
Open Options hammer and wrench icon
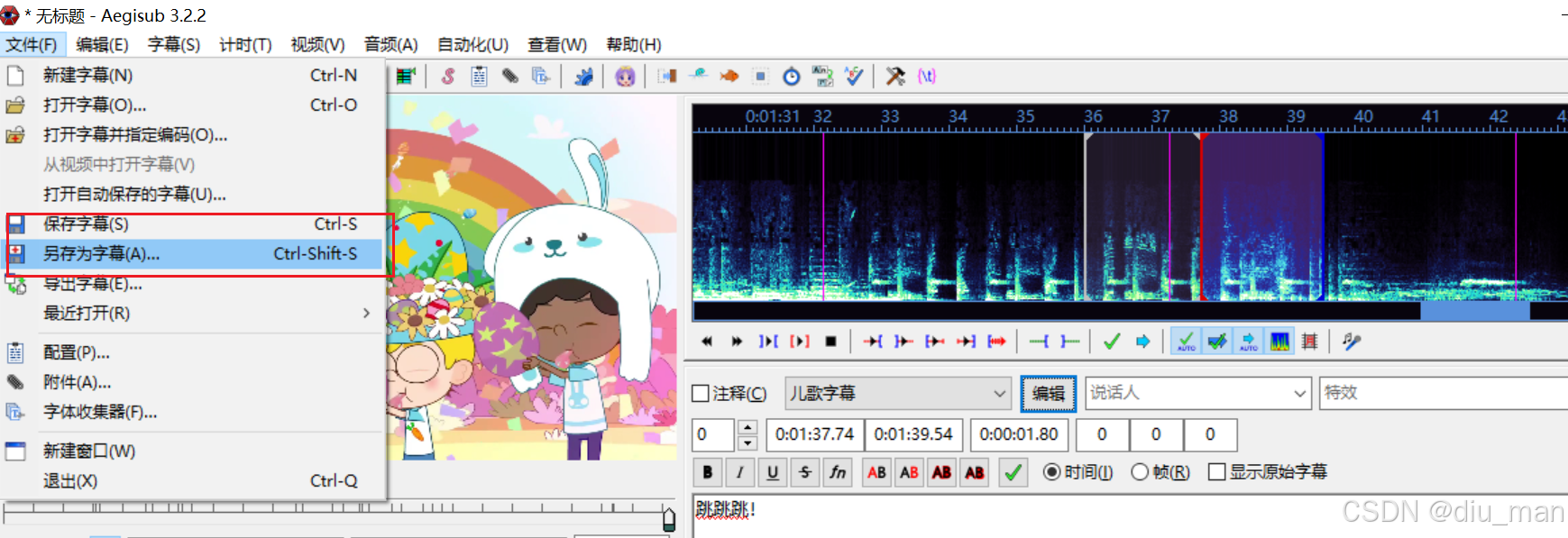(x=895, y=77)
